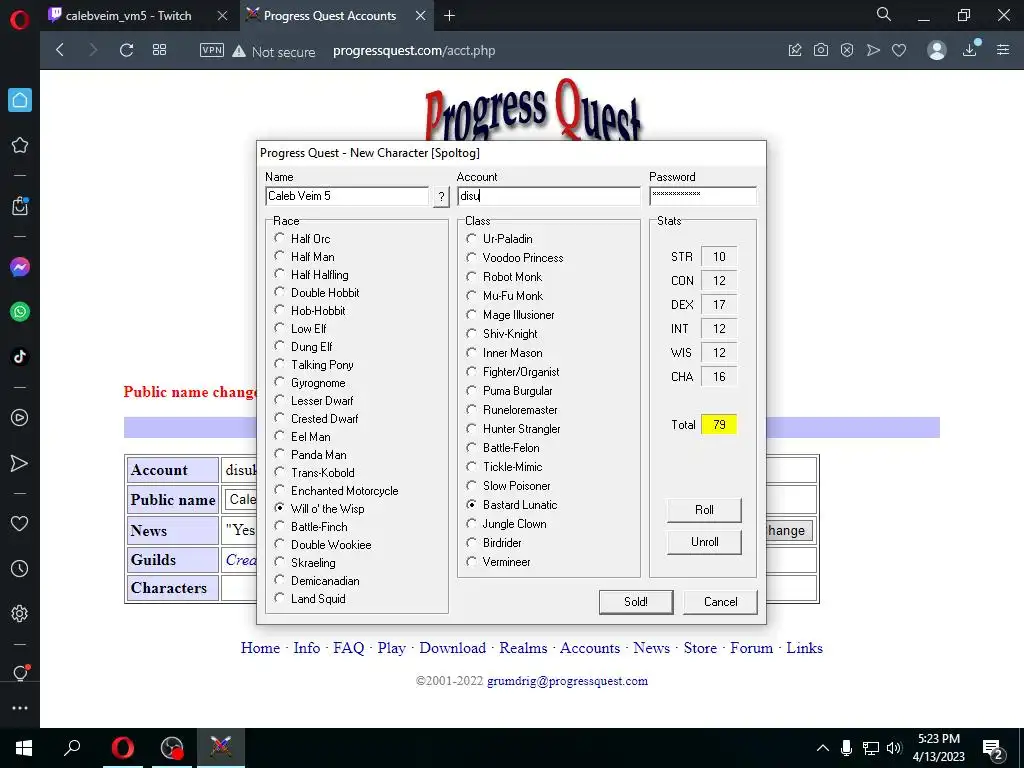Confirm character with Sold! button
Screen dimensions: 1024x768
click(635, 602)
